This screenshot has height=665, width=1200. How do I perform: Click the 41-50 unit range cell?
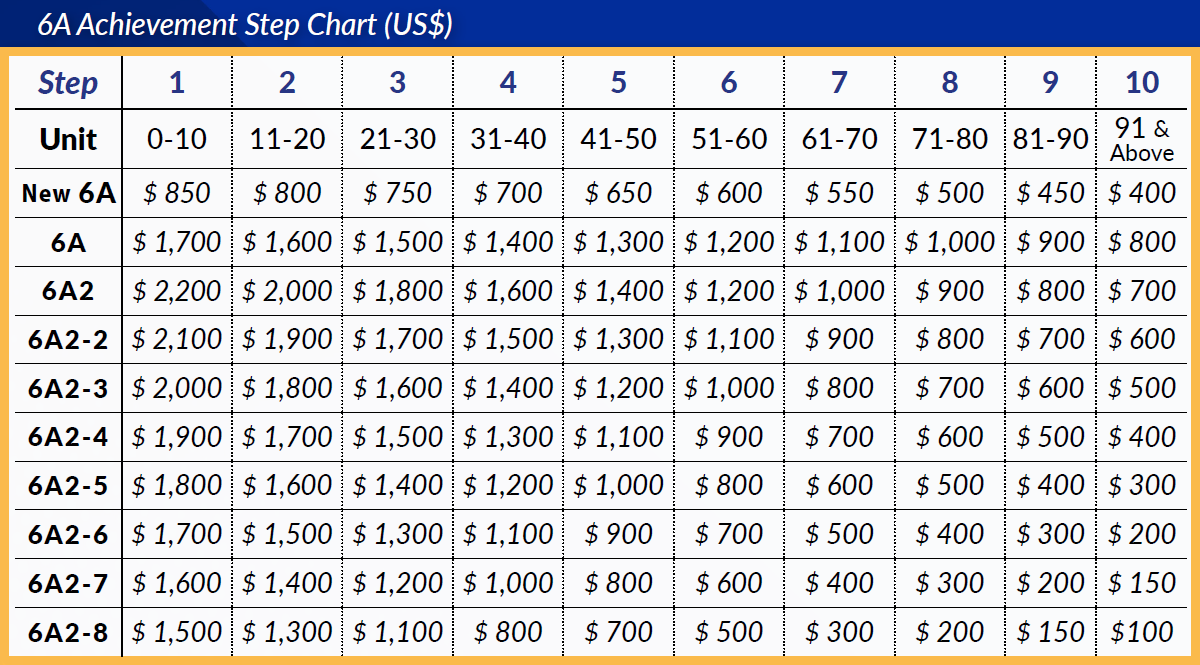tap(618, 139)
